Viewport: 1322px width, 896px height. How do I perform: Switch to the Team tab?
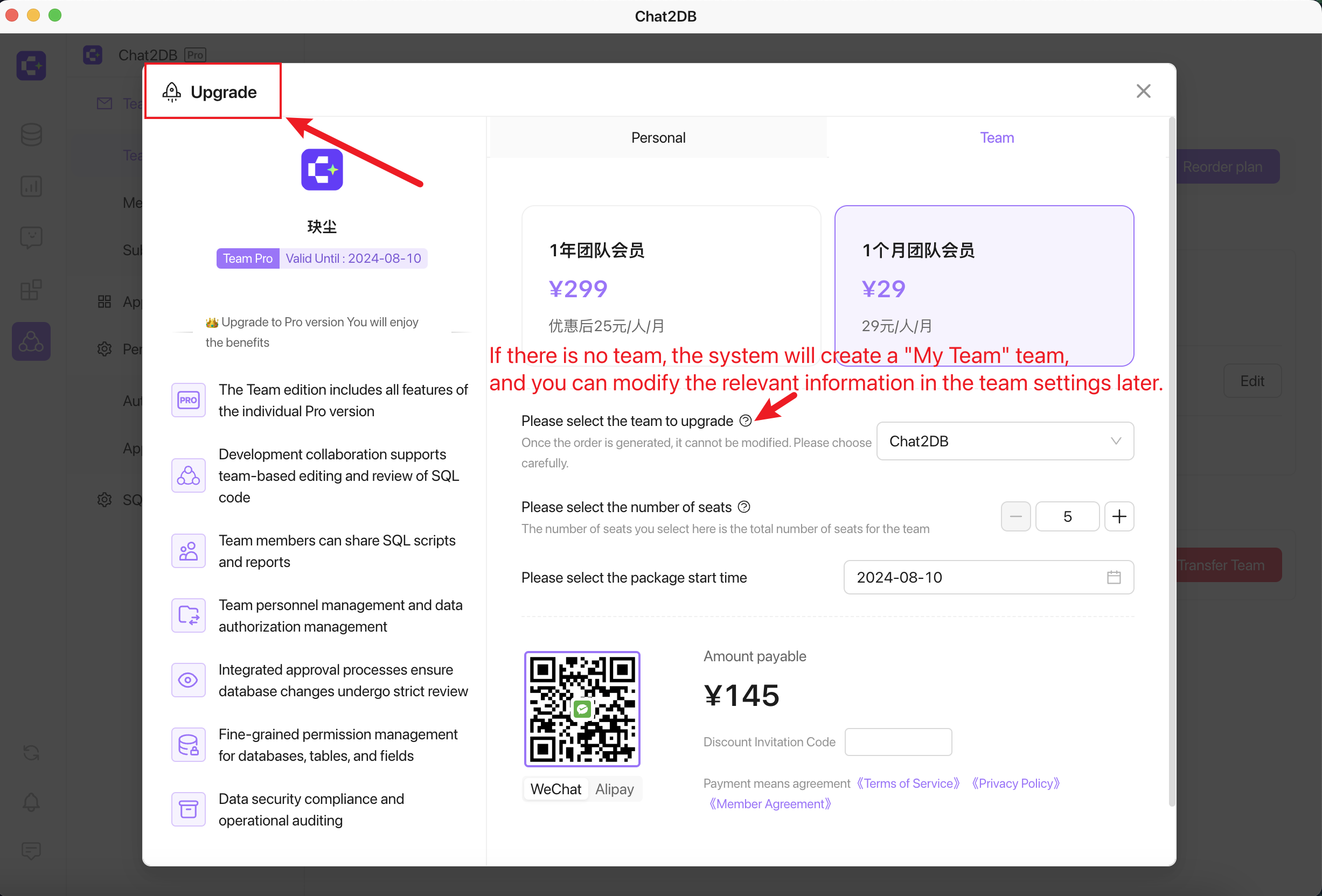coord(997,138)
